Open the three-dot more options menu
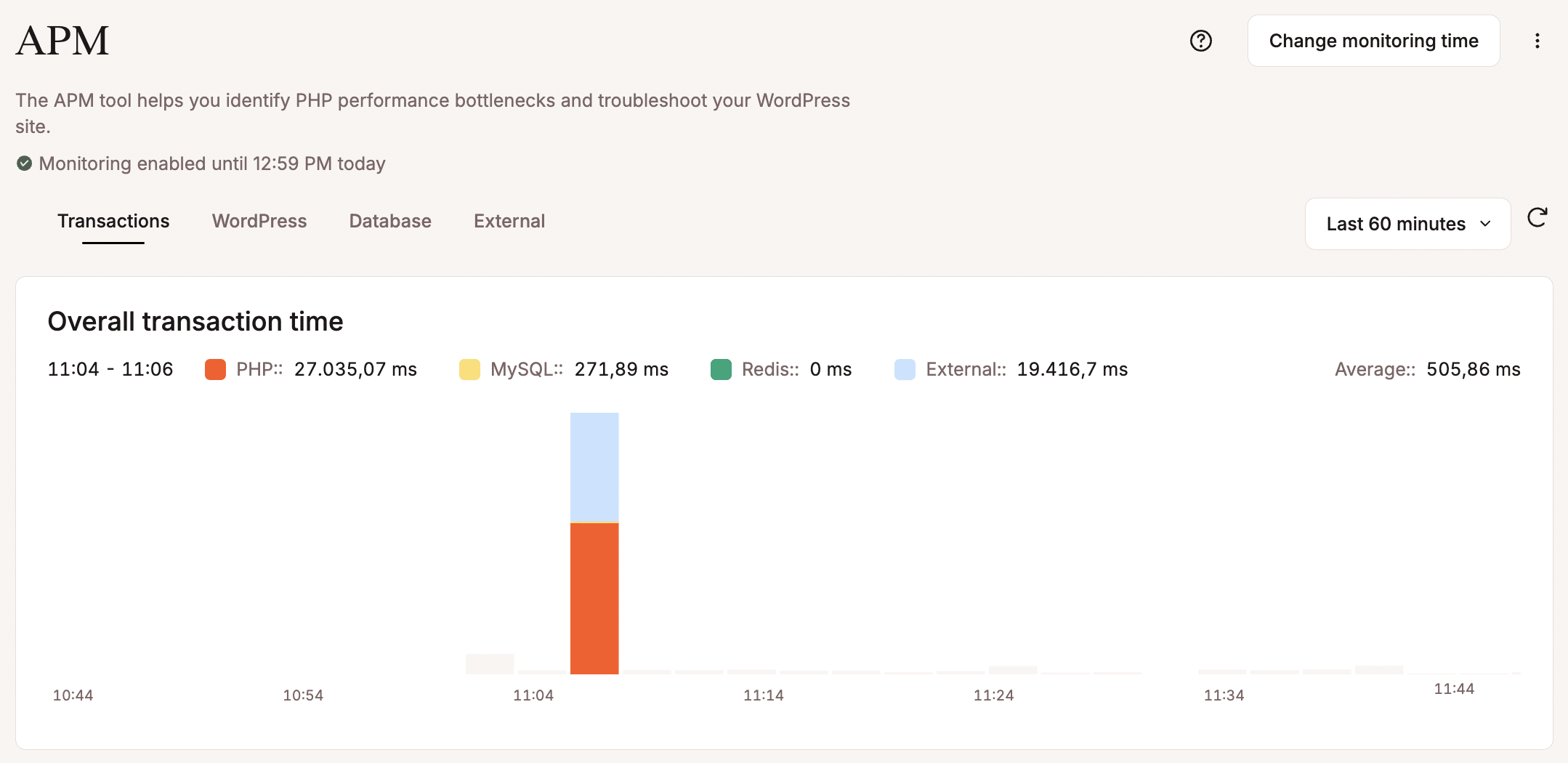1568x763 pixels. tap(1537, 41)
